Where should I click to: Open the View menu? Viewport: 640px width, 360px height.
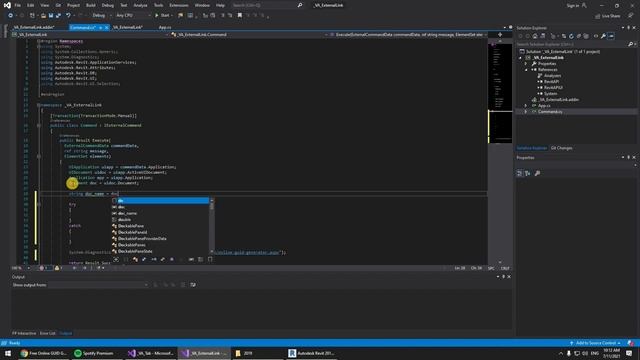tap(44, 5)
